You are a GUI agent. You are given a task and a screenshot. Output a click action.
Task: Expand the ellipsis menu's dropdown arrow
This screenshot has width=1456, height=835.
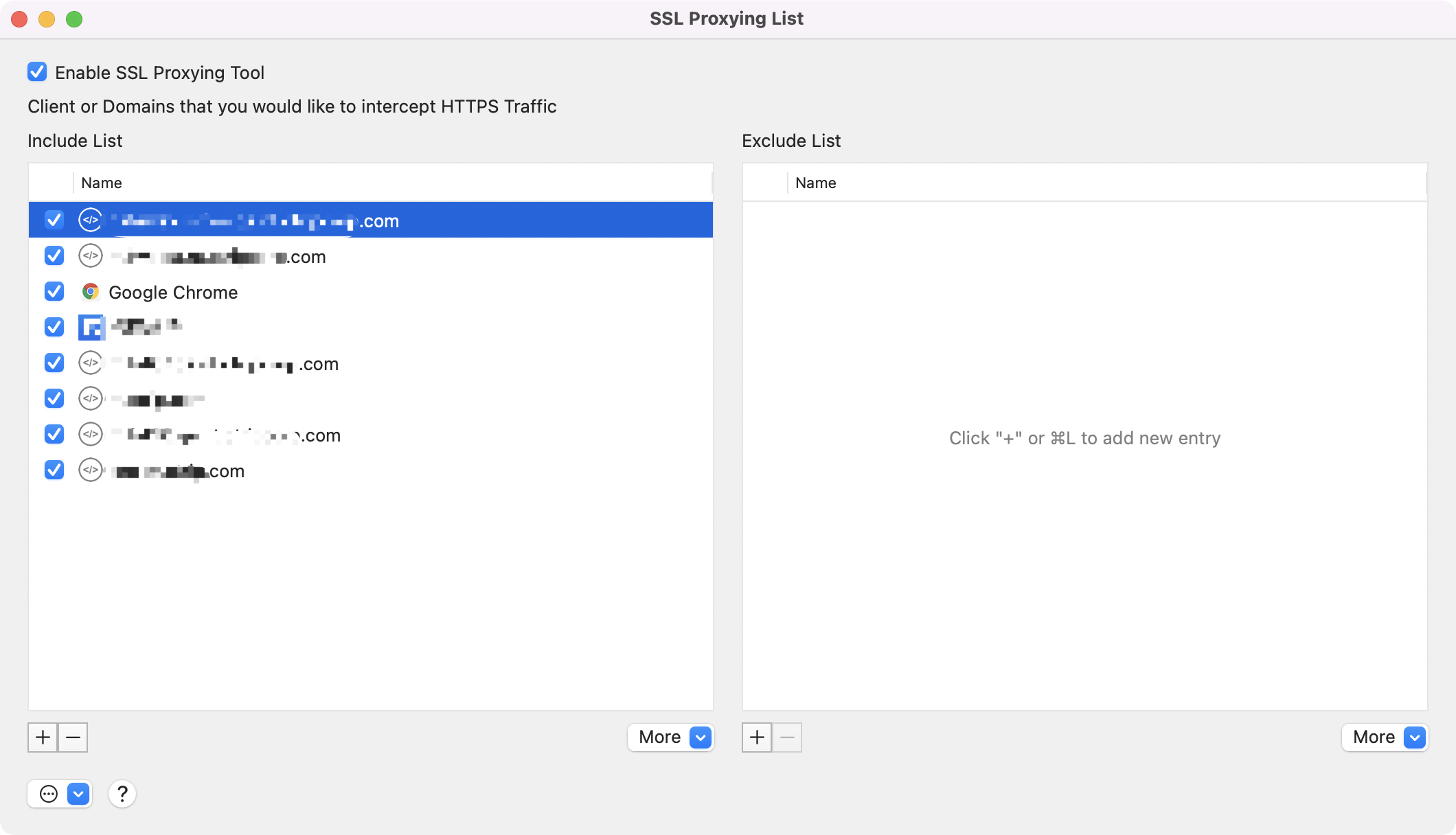78,794
